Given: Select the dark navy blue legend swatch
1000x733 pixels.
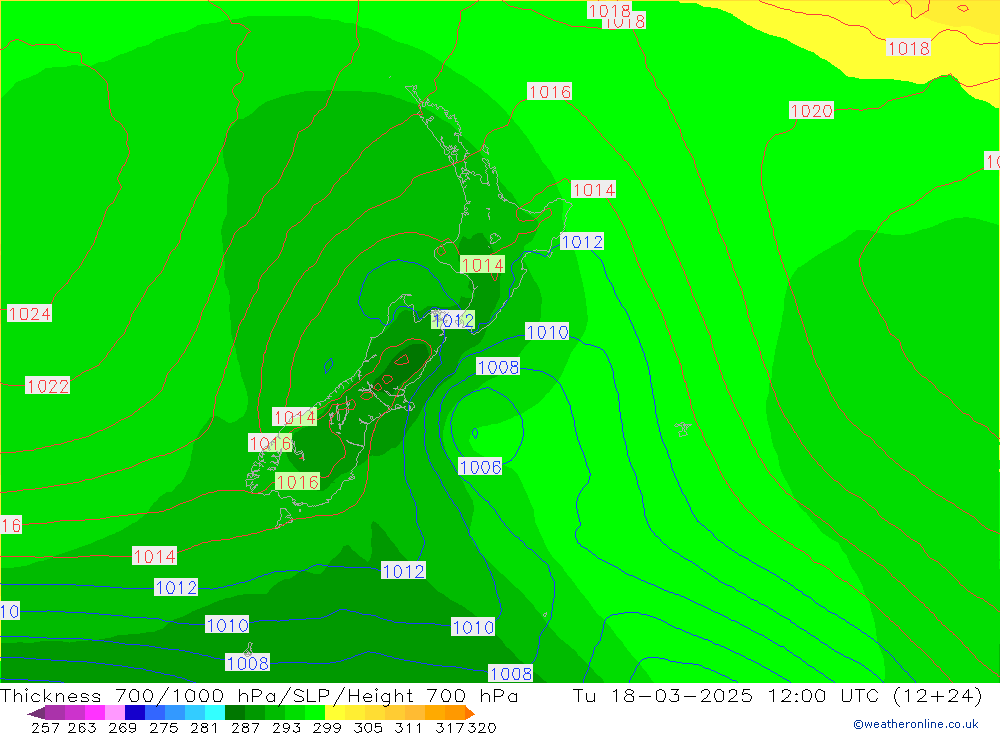Looking at the screenshot, I should coord(135,713).
